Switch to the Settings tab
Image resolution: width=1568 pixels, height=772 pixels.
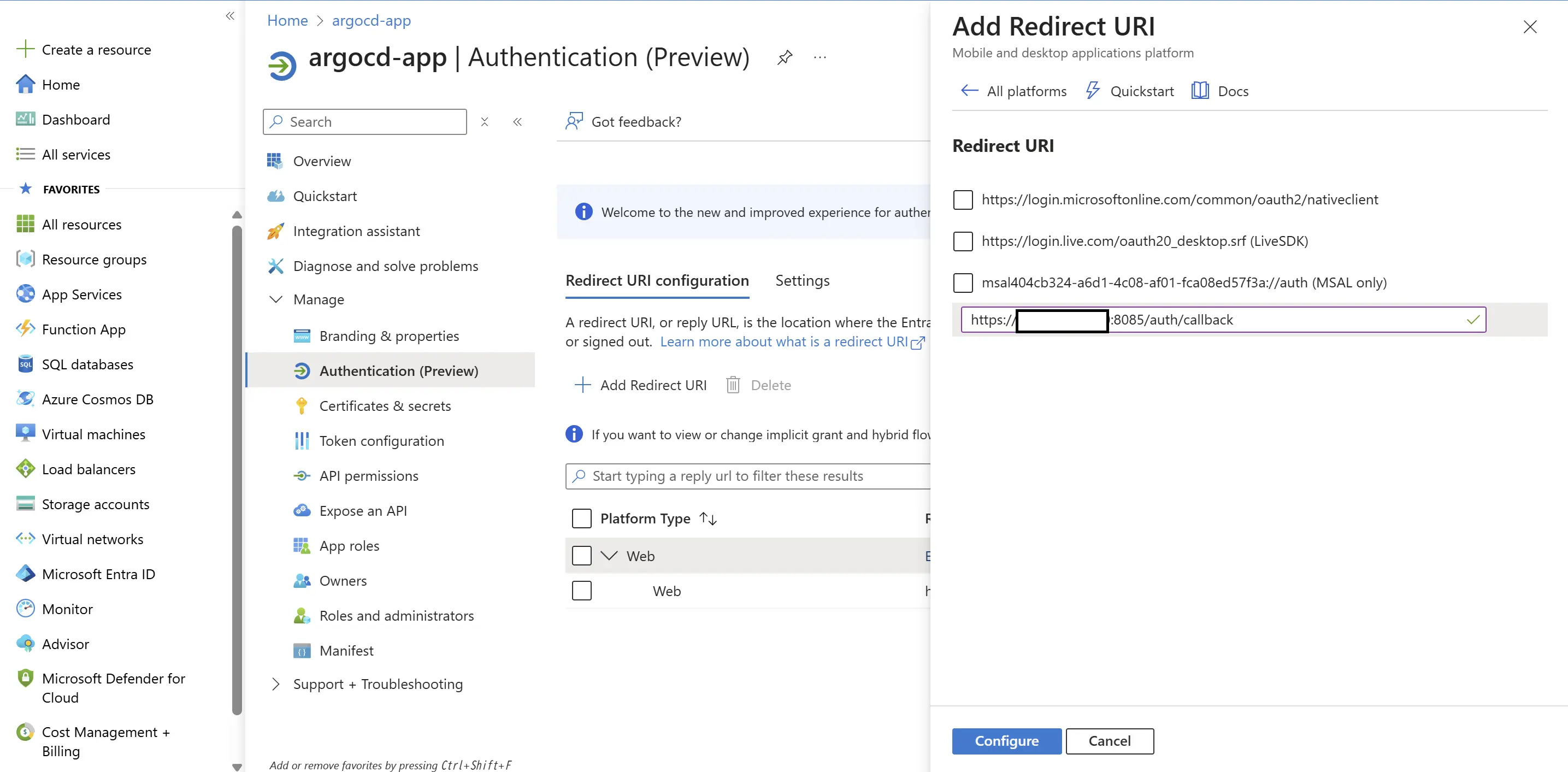coord(801,280)
